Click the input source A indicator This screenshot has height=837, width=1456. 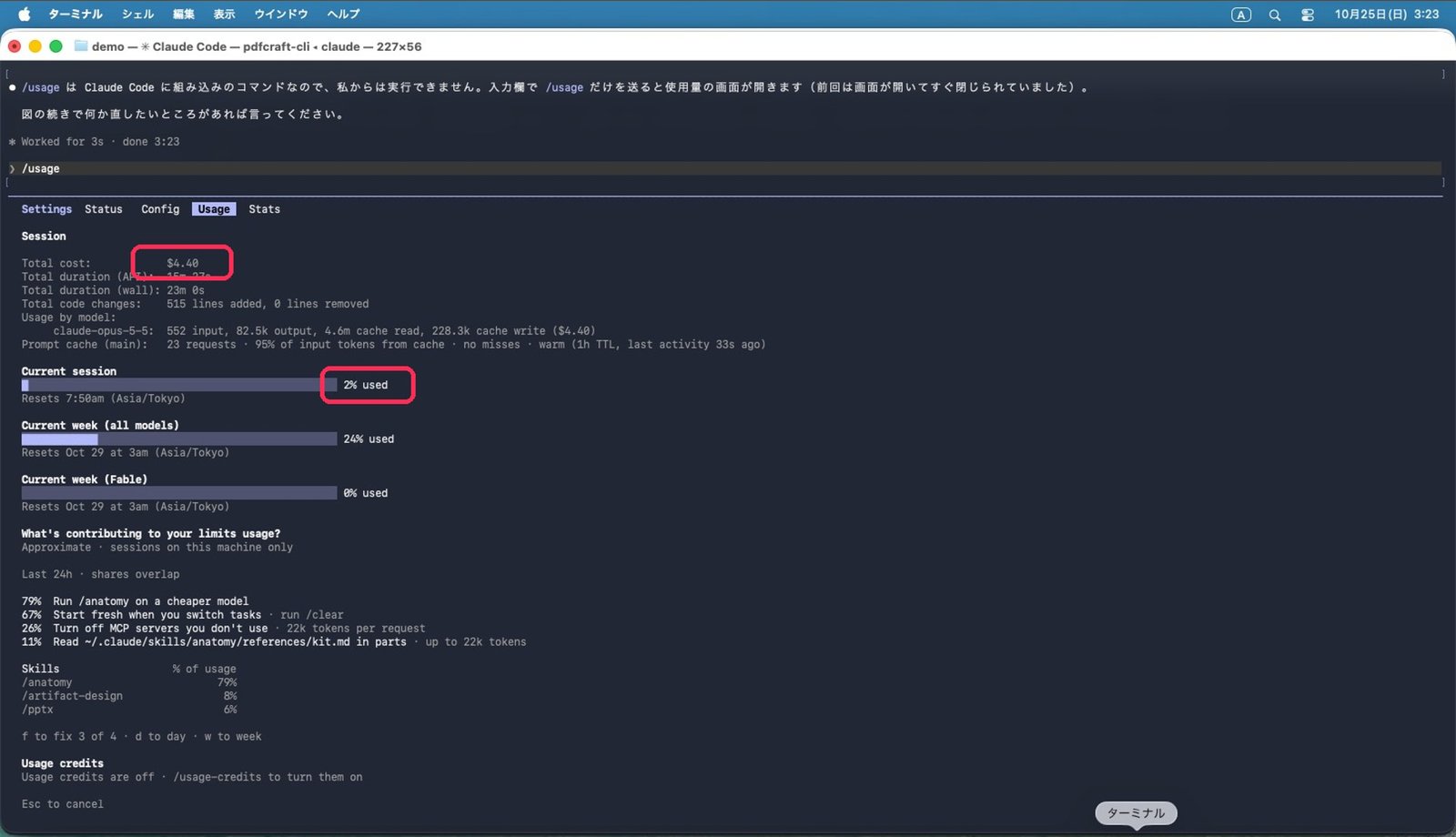(1241, 15)
